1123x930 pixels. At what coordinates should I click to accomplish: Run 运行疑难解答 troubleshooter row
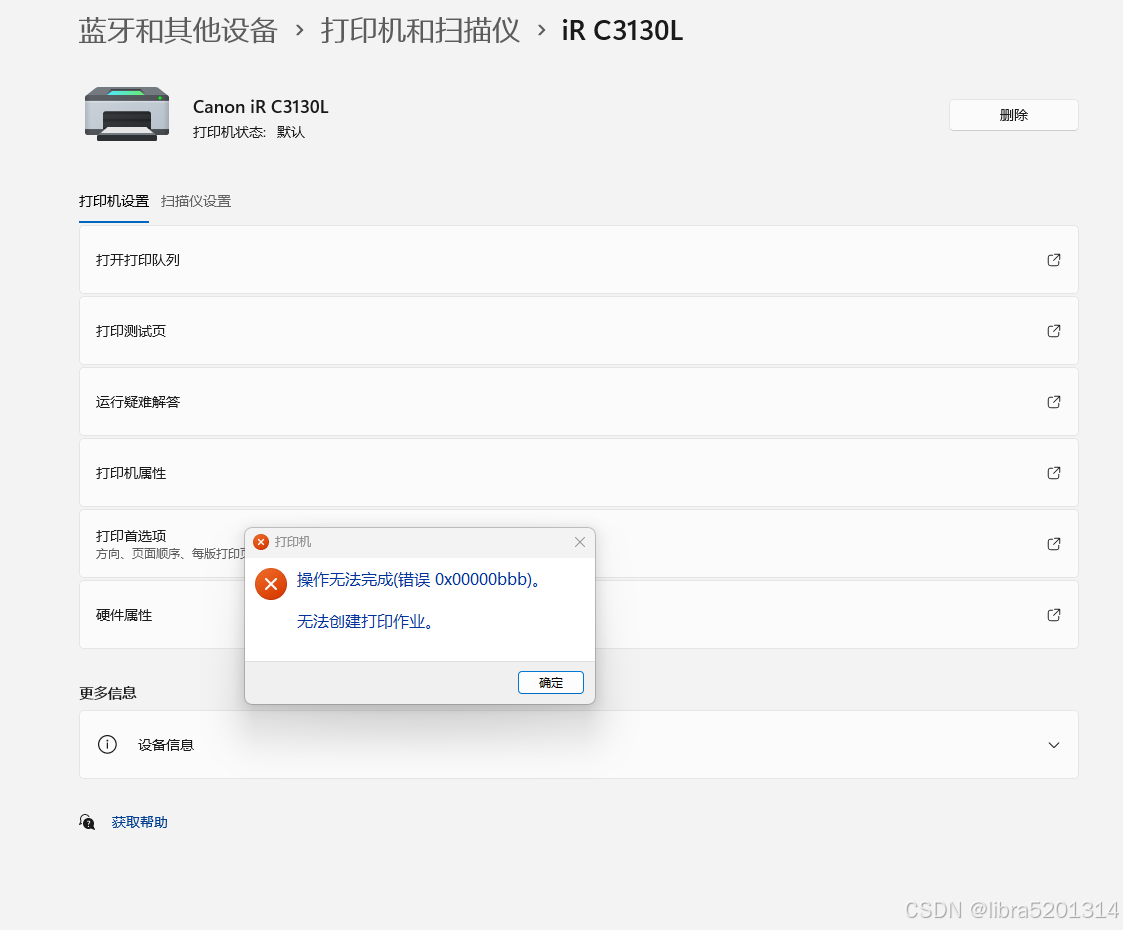coord(579,402)
